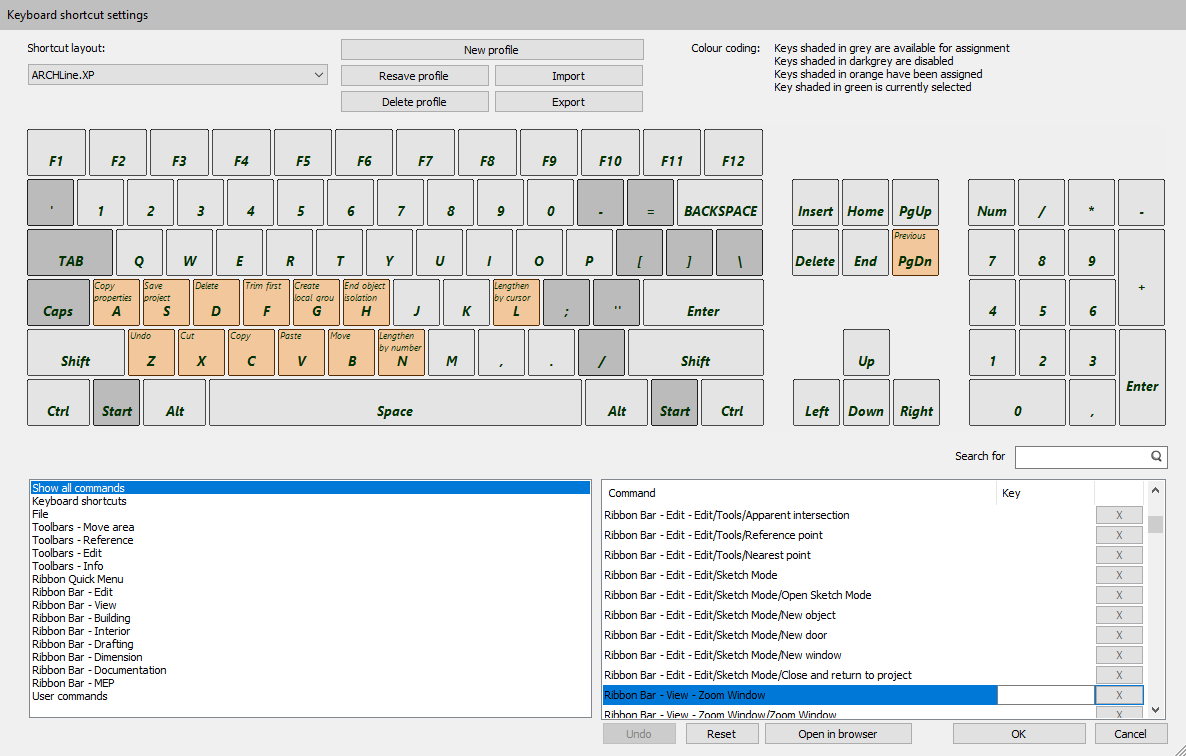This screenshot has height=756, width=1186.
Task: Click the X next to Sketch Mode/New window
Action: pos(1119,655)
